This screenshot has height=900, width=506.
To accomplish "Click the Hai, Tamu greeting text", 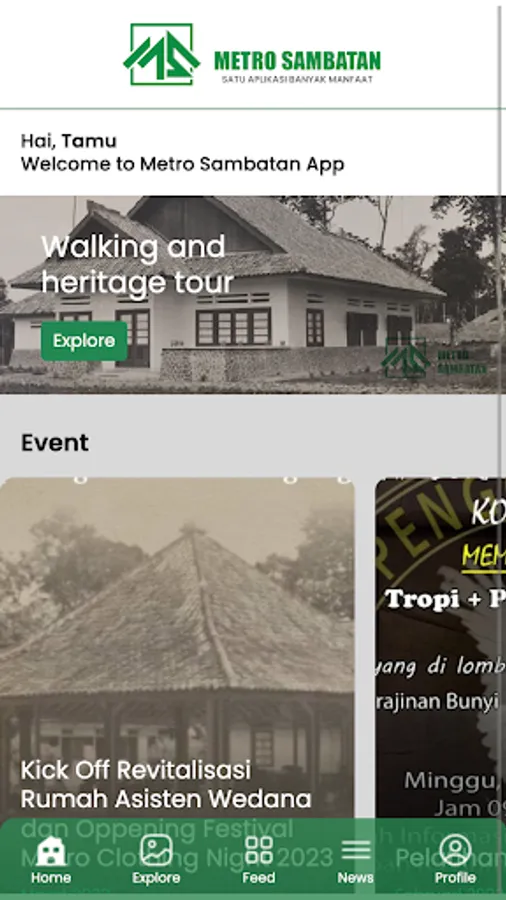I will (69, 141).
